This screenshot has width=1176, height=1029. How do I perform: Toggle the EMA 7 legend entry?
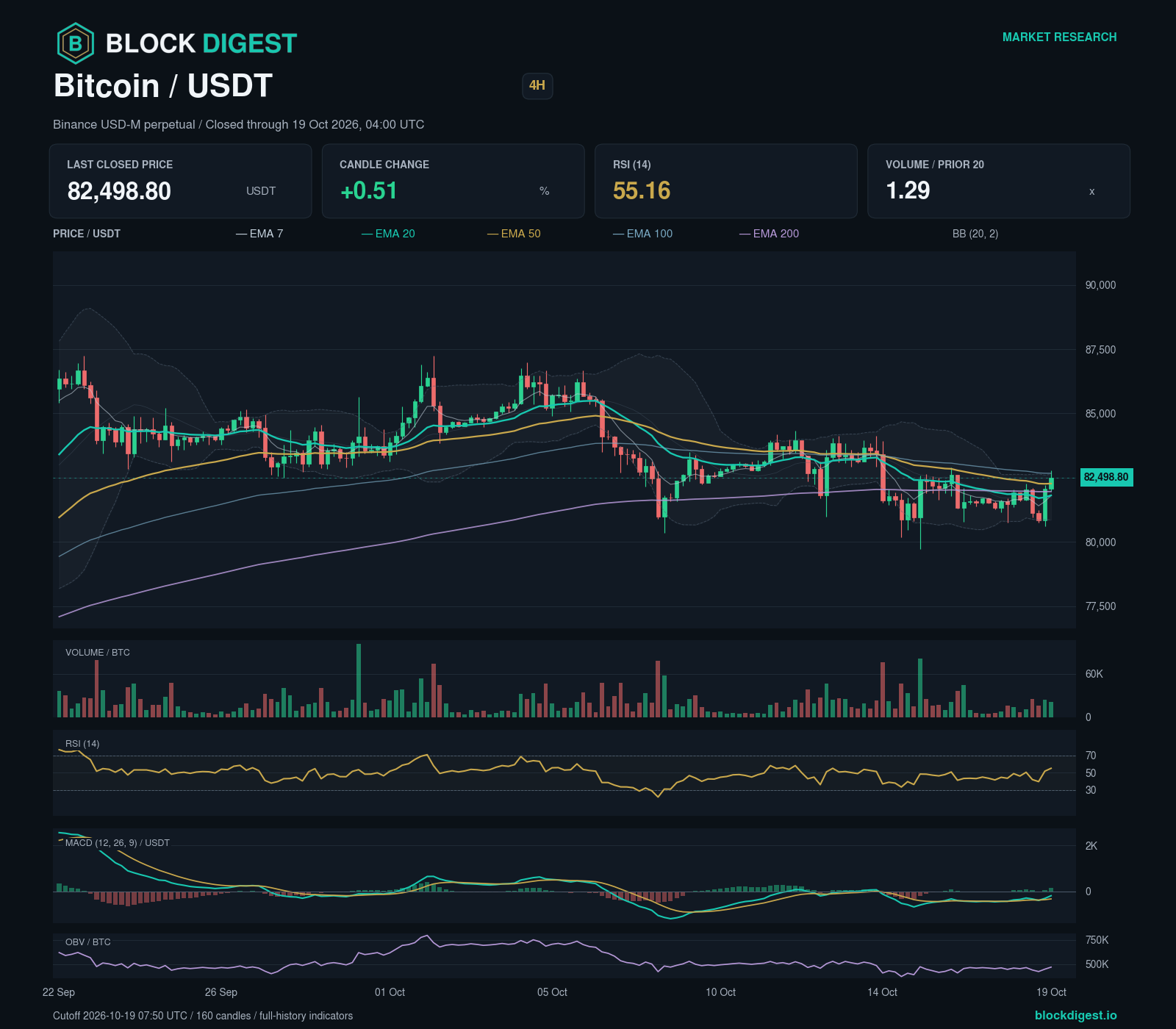coord(259,234)
